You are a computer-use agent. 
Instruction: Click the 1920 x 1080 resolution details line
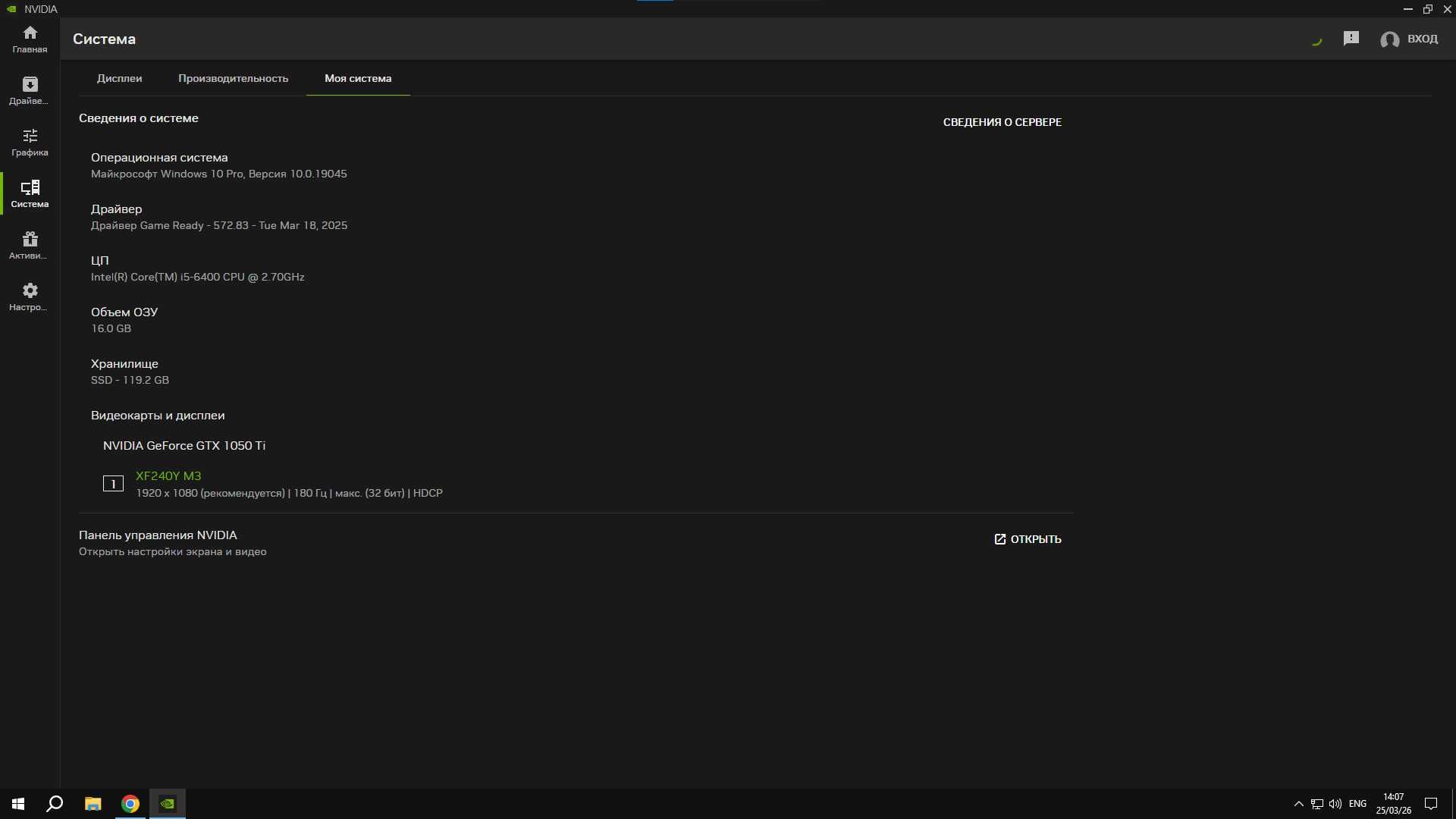coord(289,493)
